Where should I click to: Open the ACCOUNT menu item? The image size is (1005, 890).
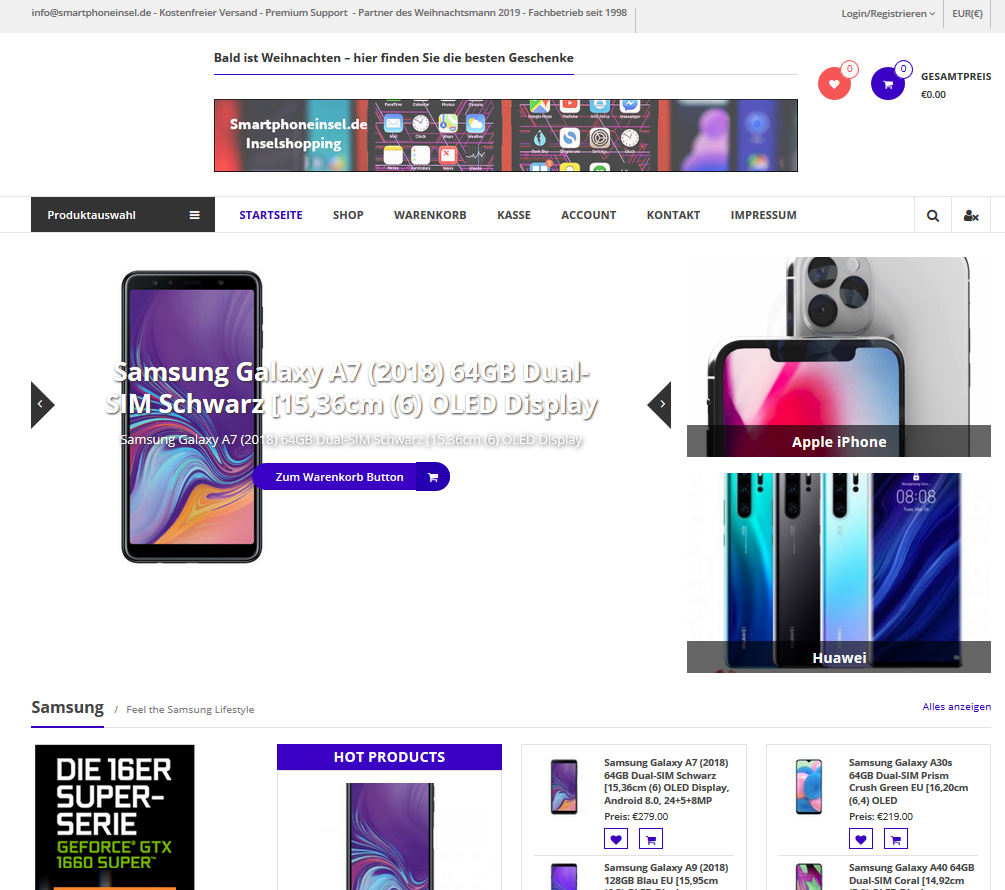tap(588, 215)
